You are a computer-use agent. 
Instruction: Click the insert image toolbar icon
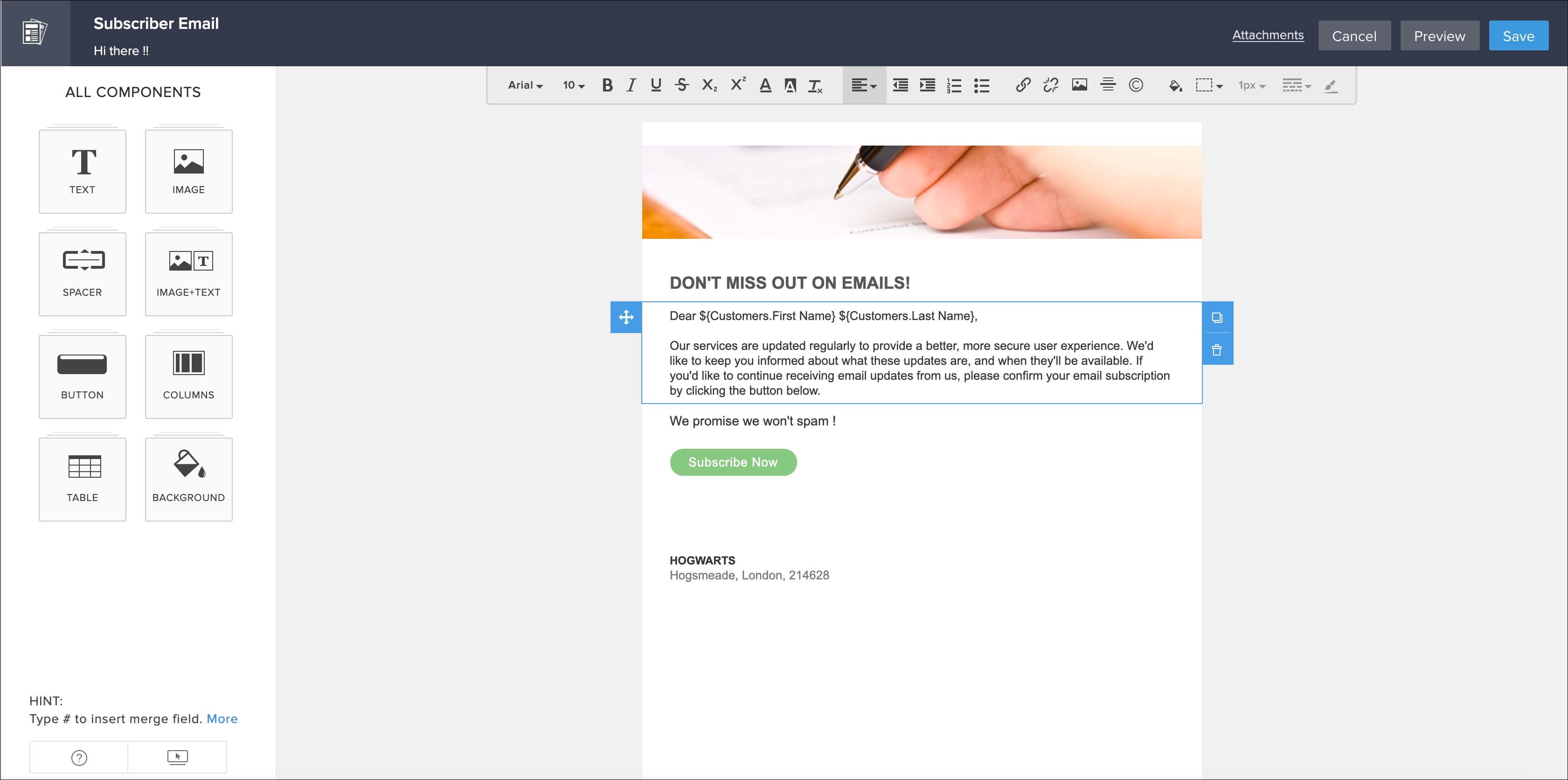pos(1079,85)
